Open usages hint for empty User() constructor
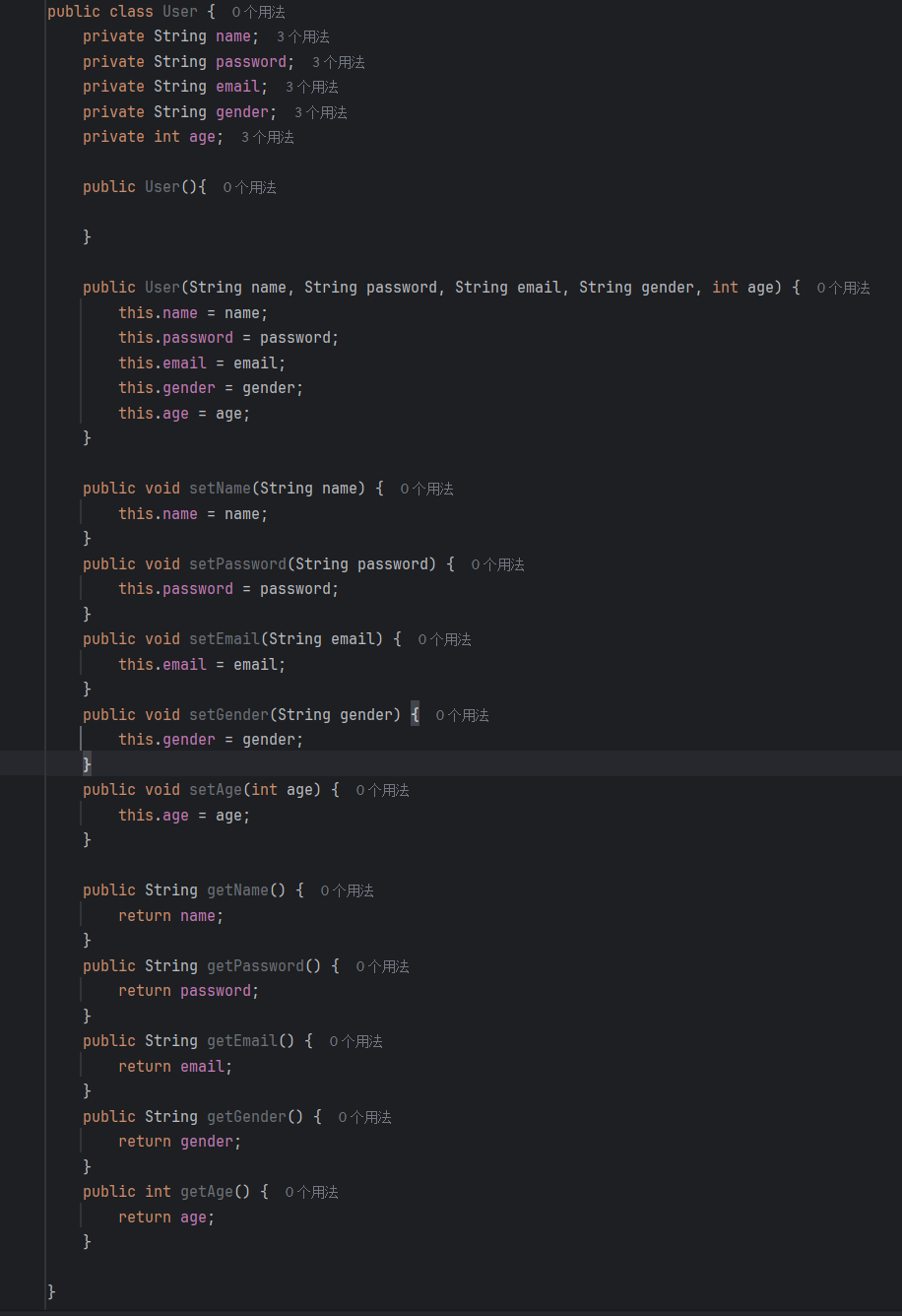Image resolution: width=902 pixels, height=1316 pixels. click(x=250, y=187)
